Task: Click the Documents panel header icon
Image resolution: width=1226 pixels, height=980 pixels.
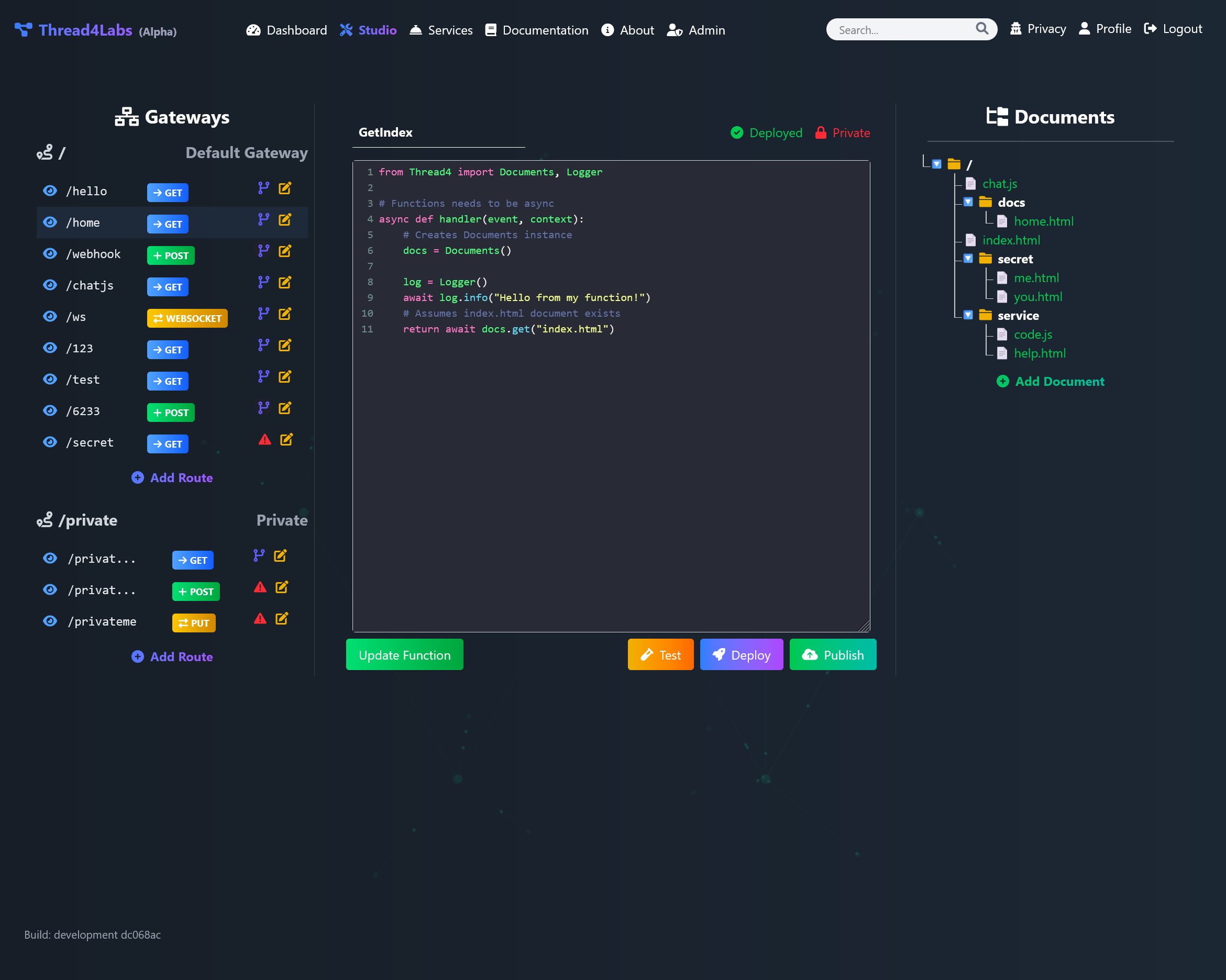Action: [x=997, y=117]
